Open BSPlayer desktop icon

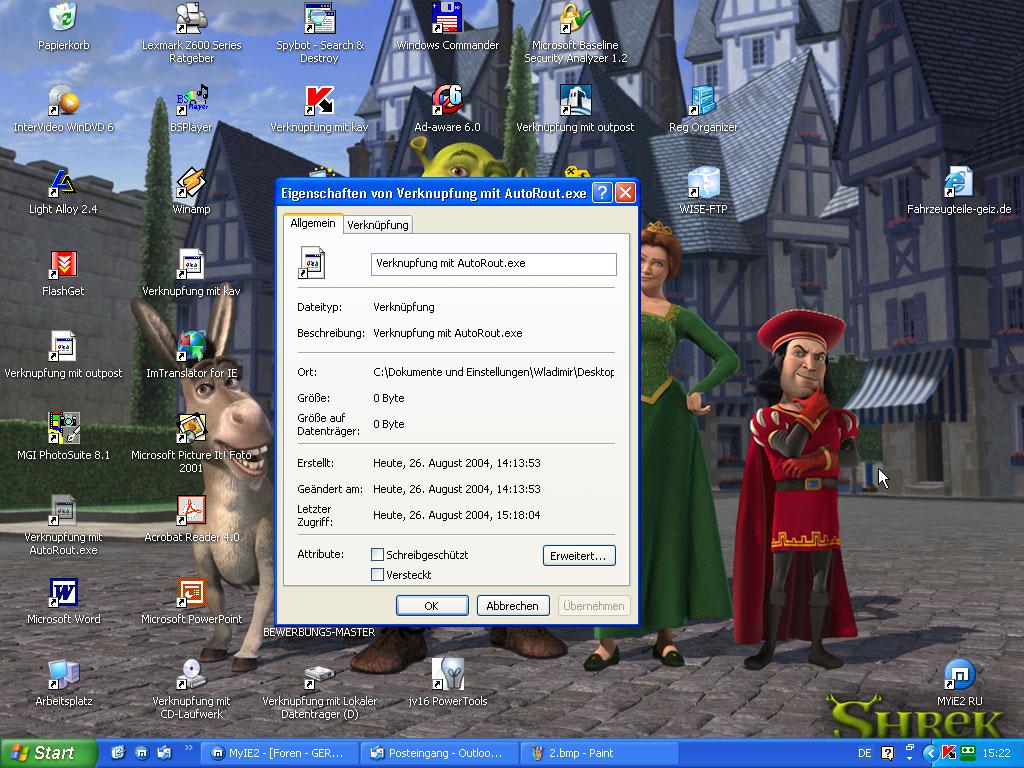(191, 100)
